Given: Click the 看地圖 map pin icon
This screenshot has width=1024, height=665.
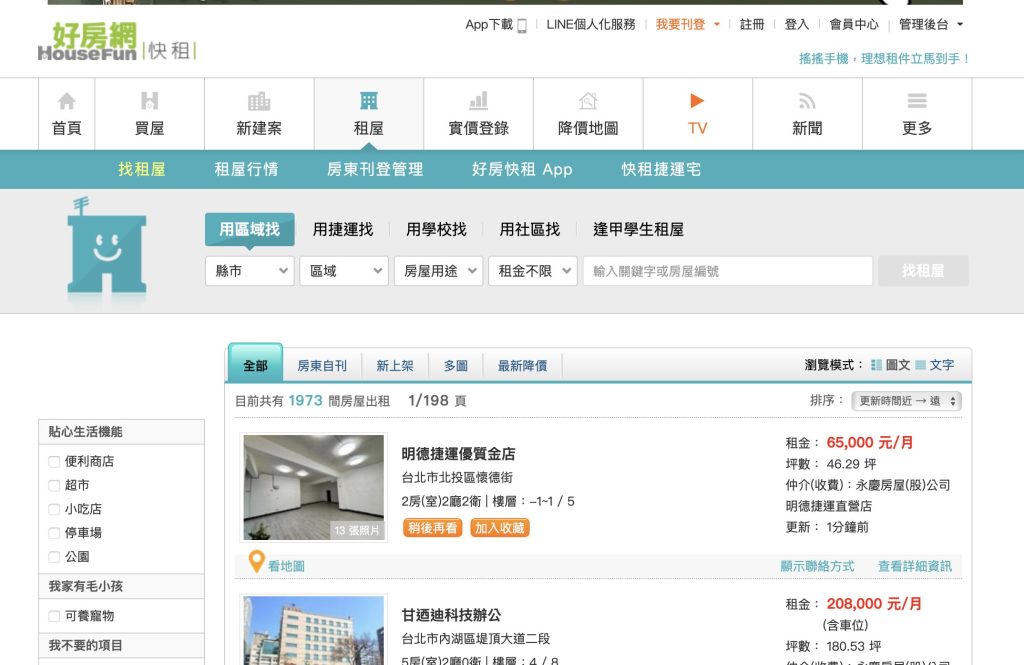Looking at the screenshot, I should pos(256,563).
